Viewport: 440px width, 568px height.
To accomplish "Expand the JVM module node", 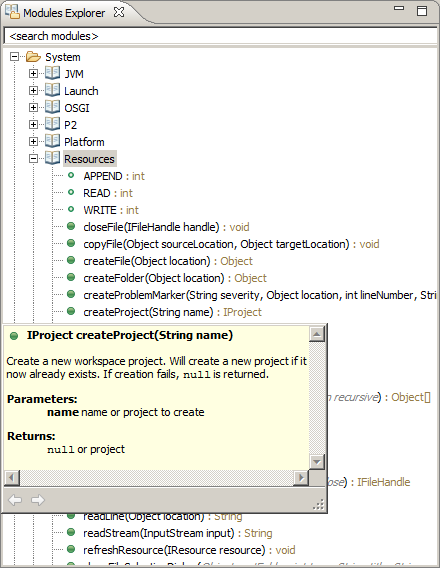I will 33,74.
